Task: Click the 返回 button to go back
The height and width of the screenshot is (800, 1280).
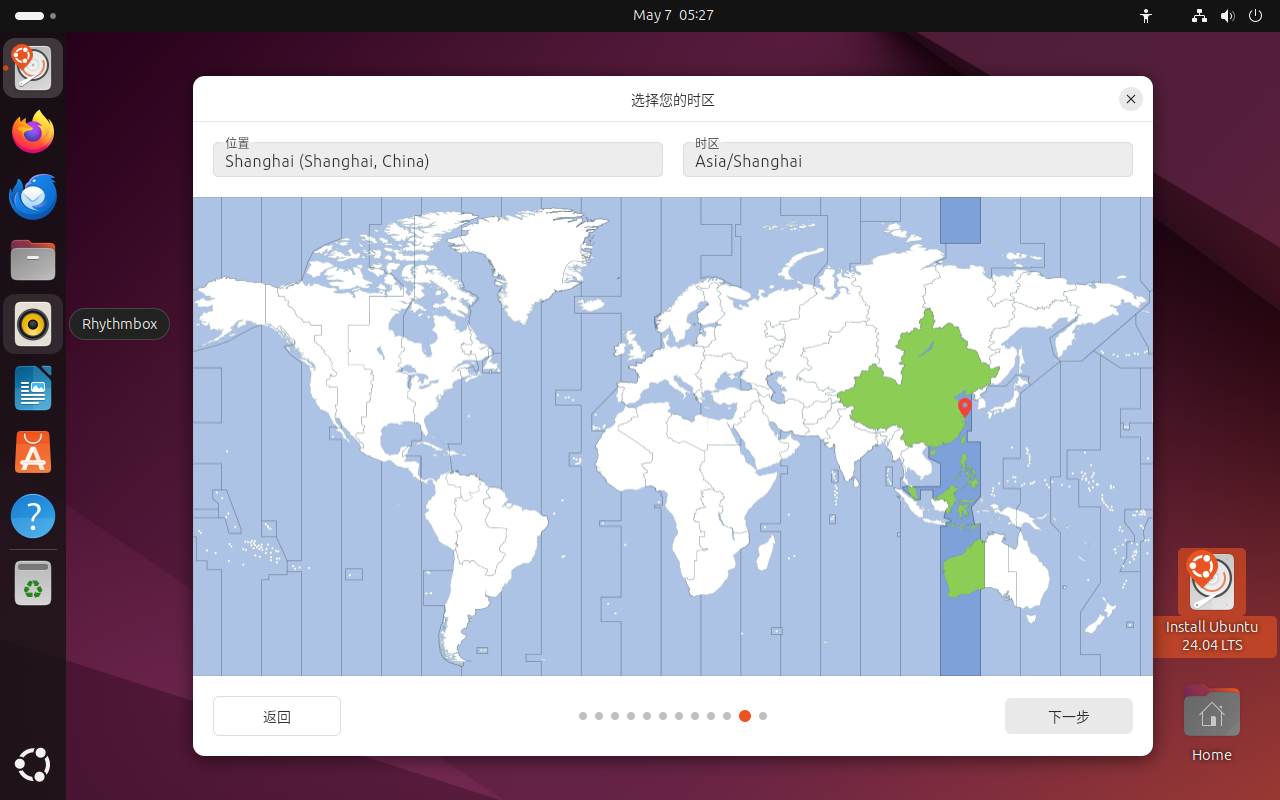Action: (276, 716)
